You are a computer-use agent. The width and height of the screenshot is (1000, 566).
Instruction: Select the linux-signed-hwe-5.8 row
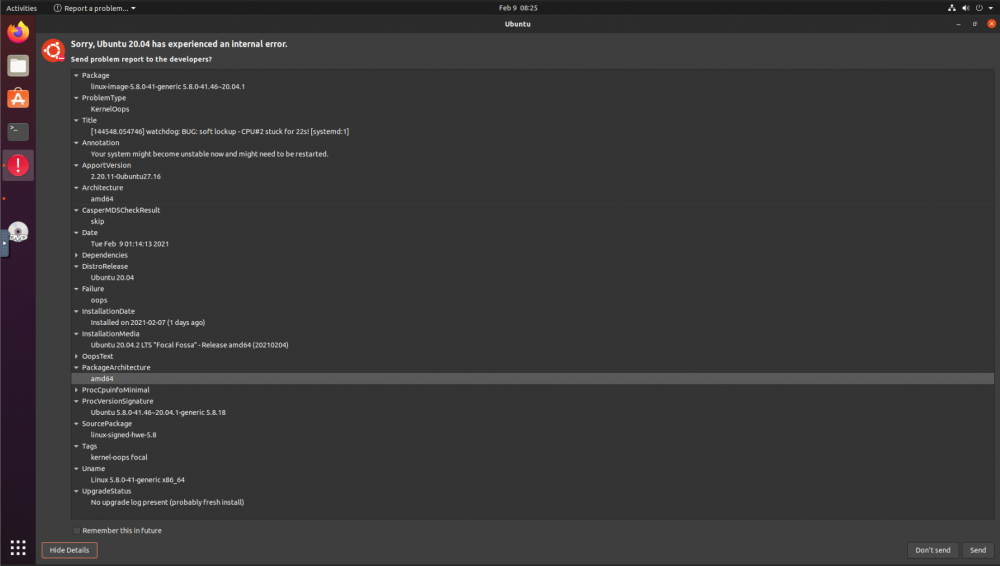pos(533,435)
